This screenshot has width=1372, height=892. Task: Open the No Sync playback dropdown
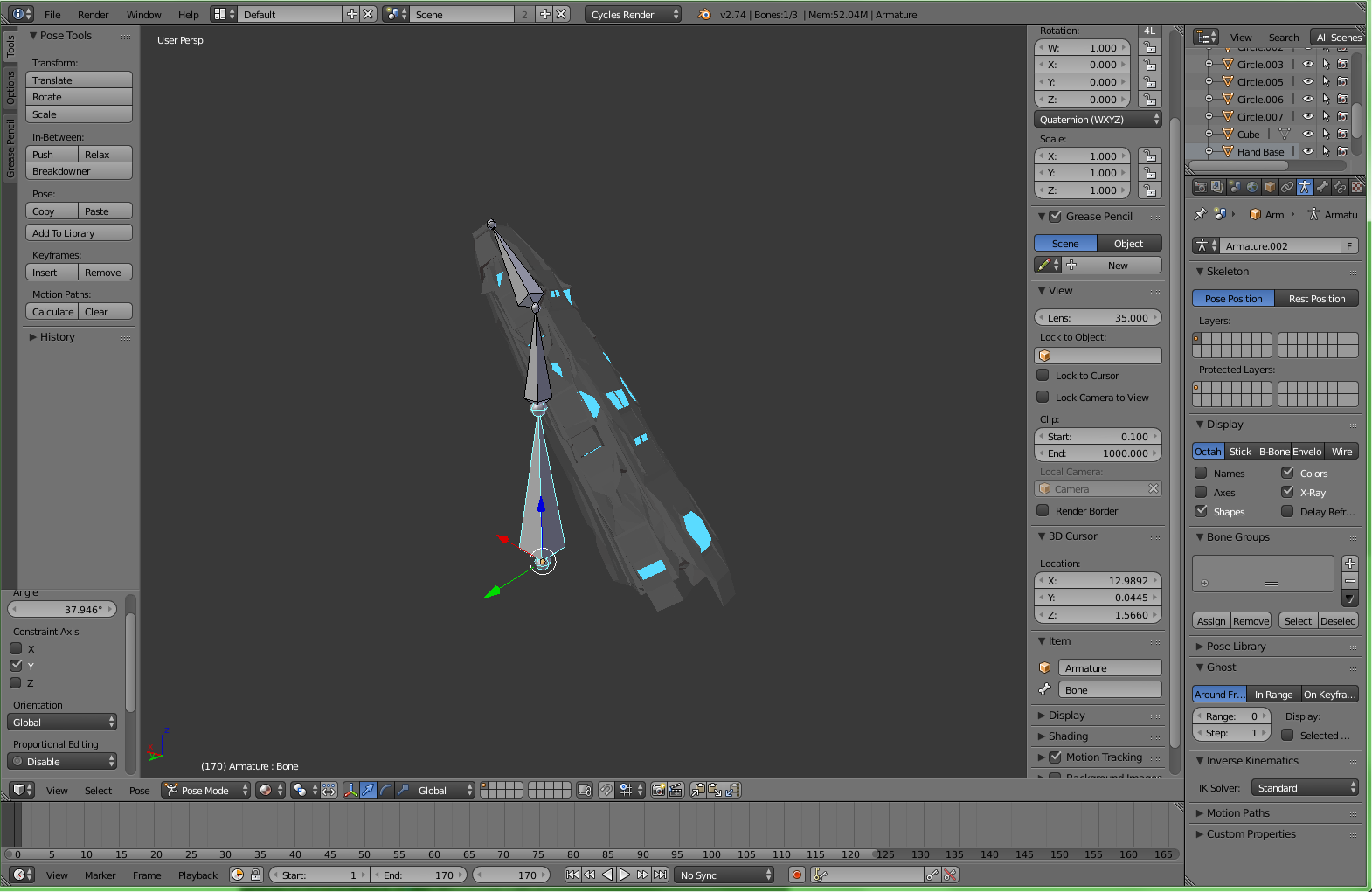724,875
